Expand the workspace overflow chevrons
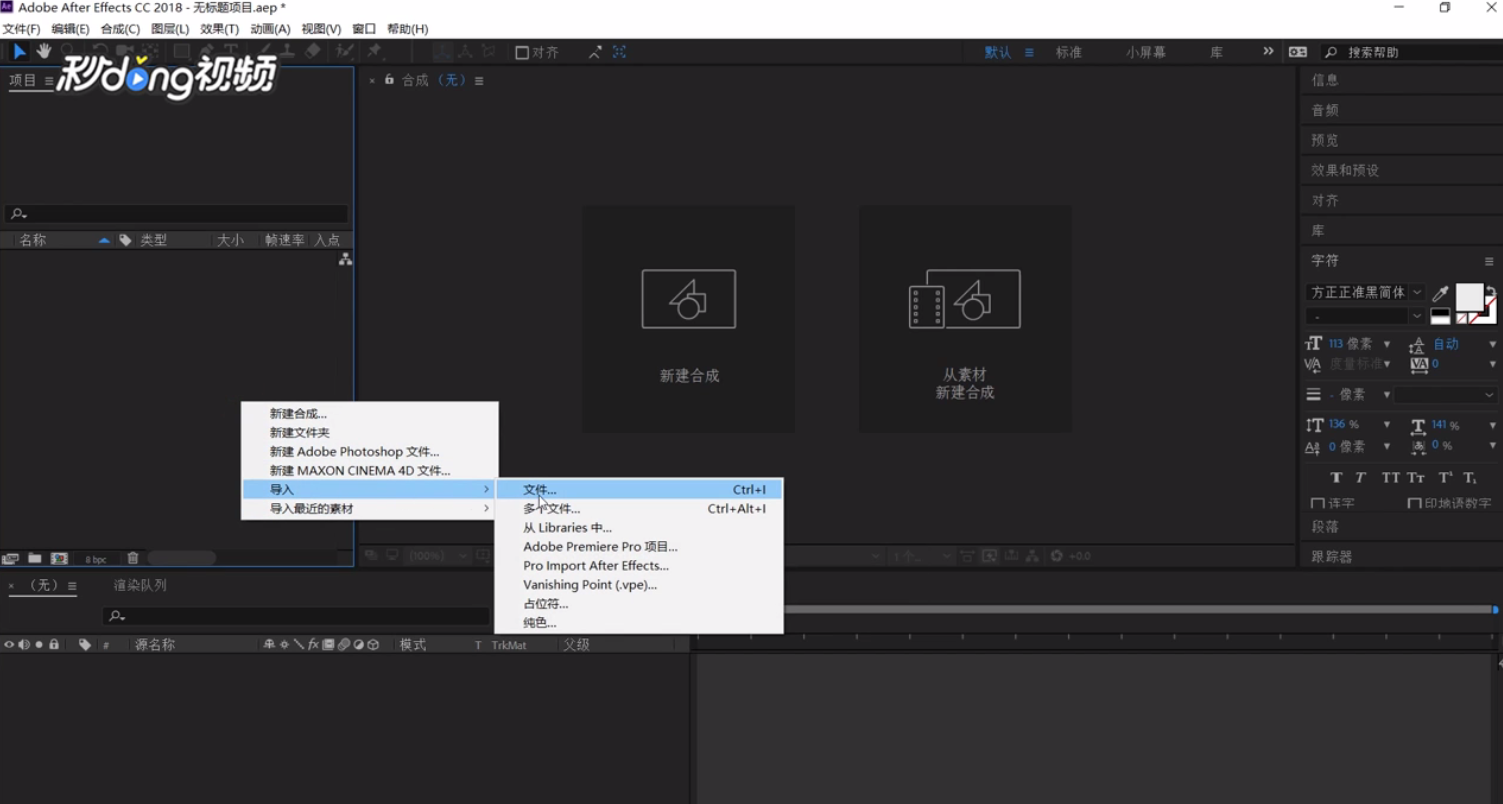Screen dimensions: 1503x804 tap(1268, 51)
